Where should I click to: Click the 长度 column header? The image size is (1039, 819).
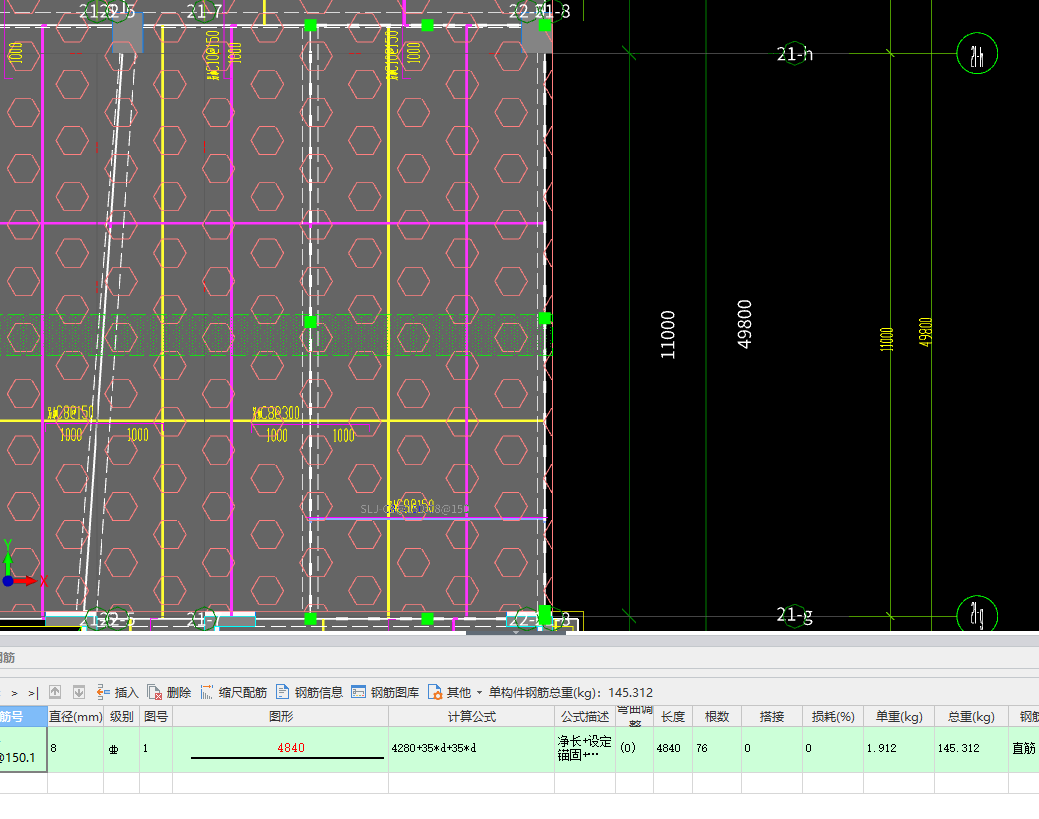[x=673, y=716]
